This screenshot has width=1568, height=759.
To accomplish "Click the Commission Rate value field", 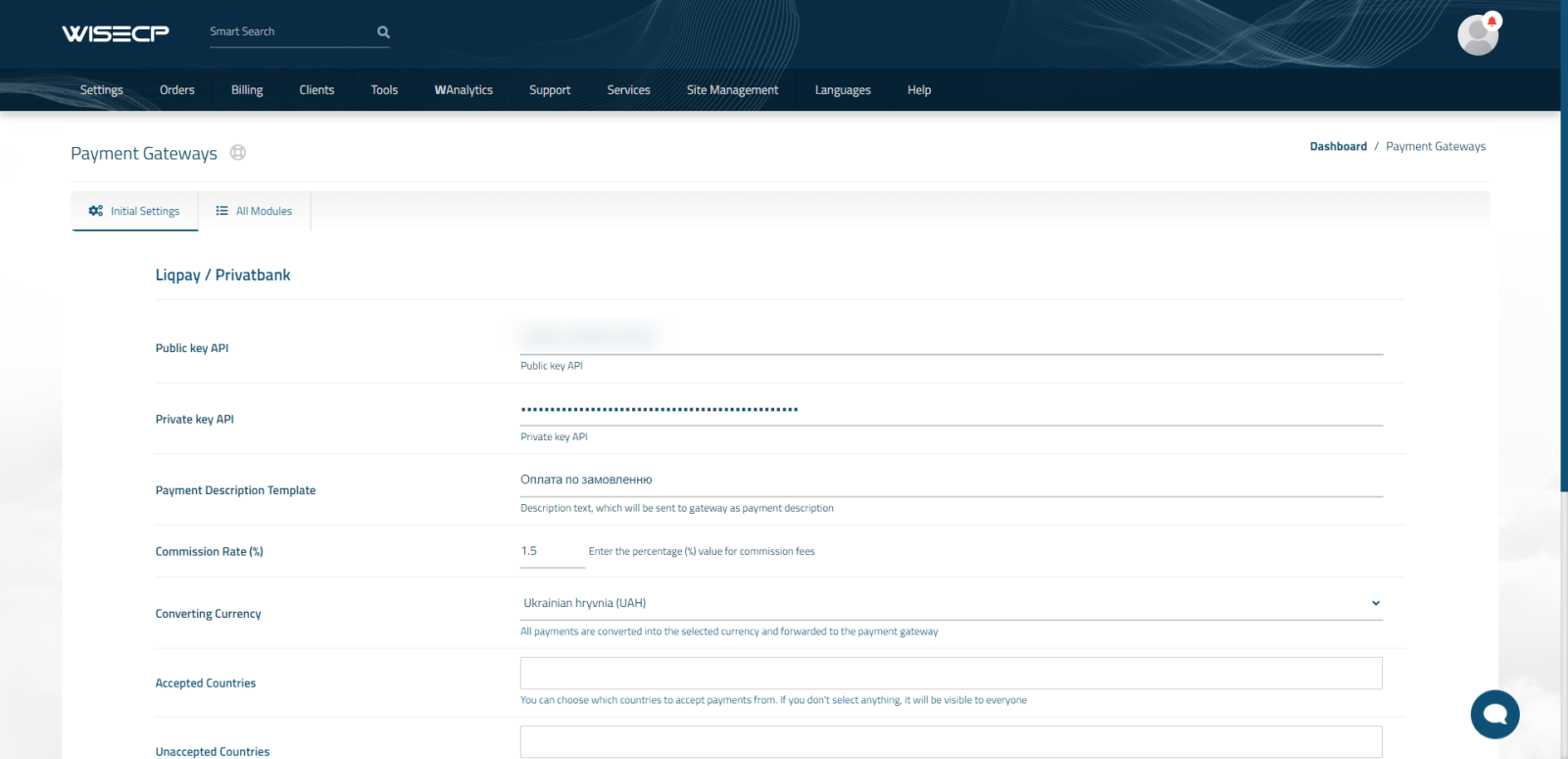I will (x=553, y=551).
